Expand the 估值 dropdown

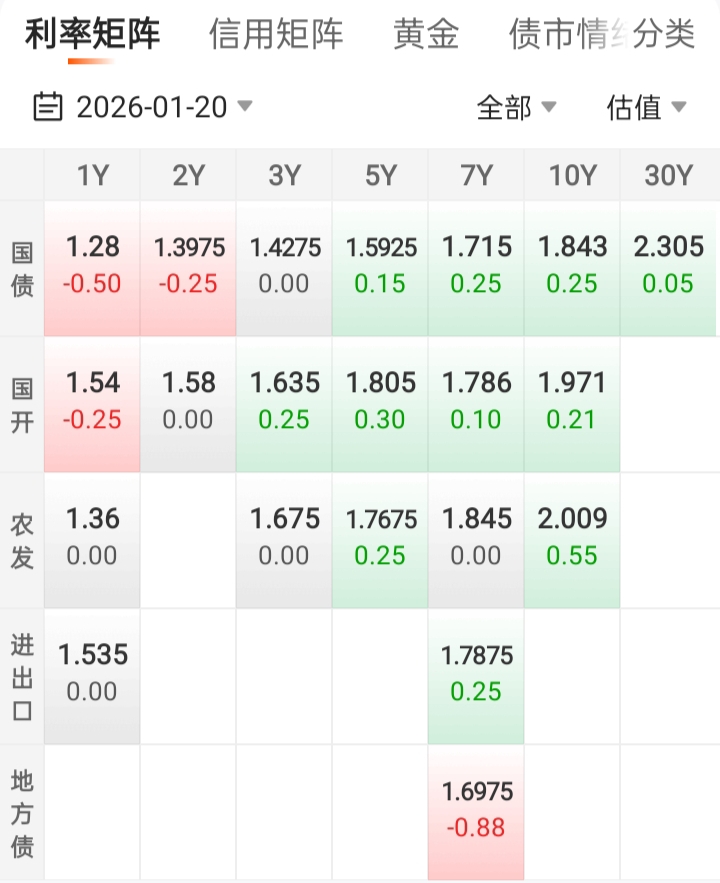pos(646,107)
